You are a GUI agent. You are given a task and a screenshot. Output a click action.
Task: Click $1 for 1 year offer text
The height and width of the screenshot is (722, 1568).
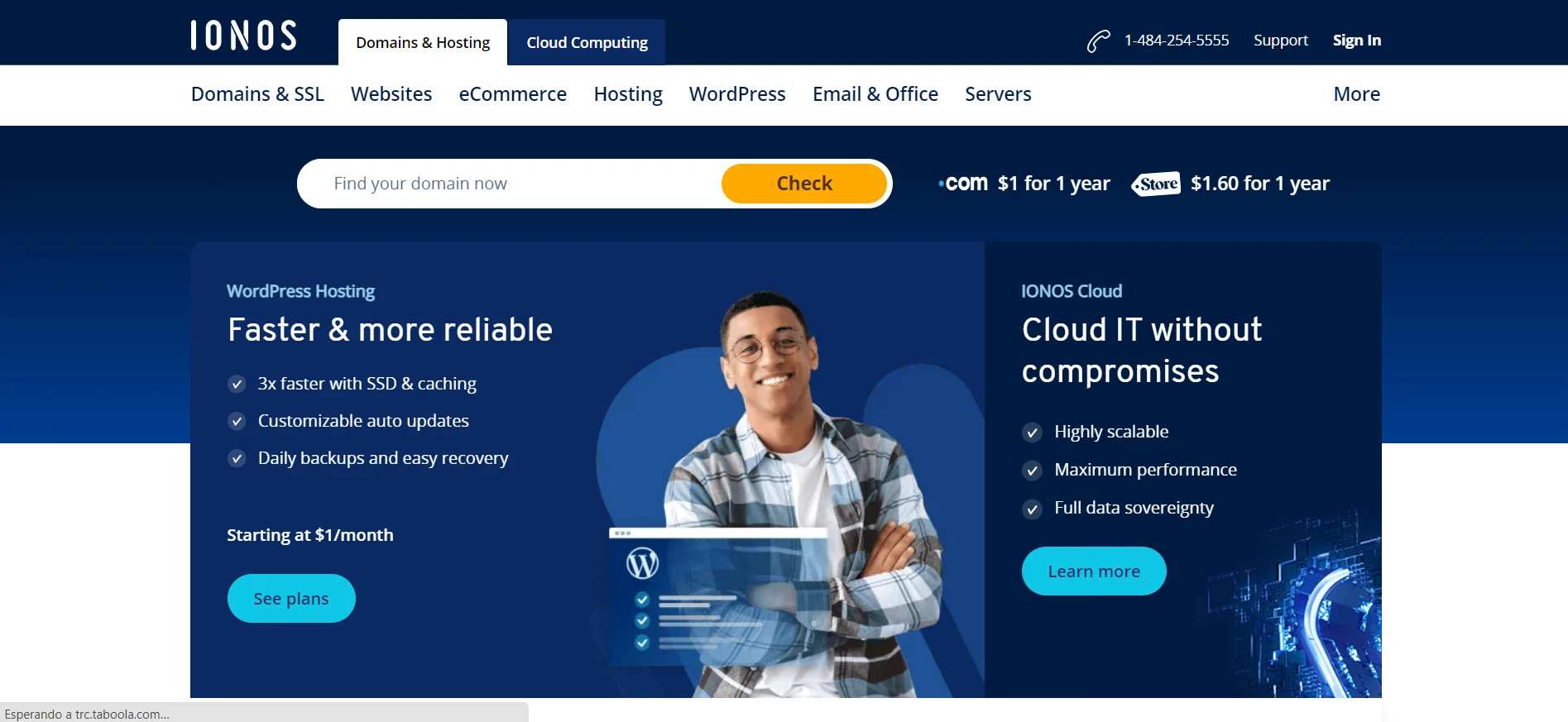click(1053, 184)
